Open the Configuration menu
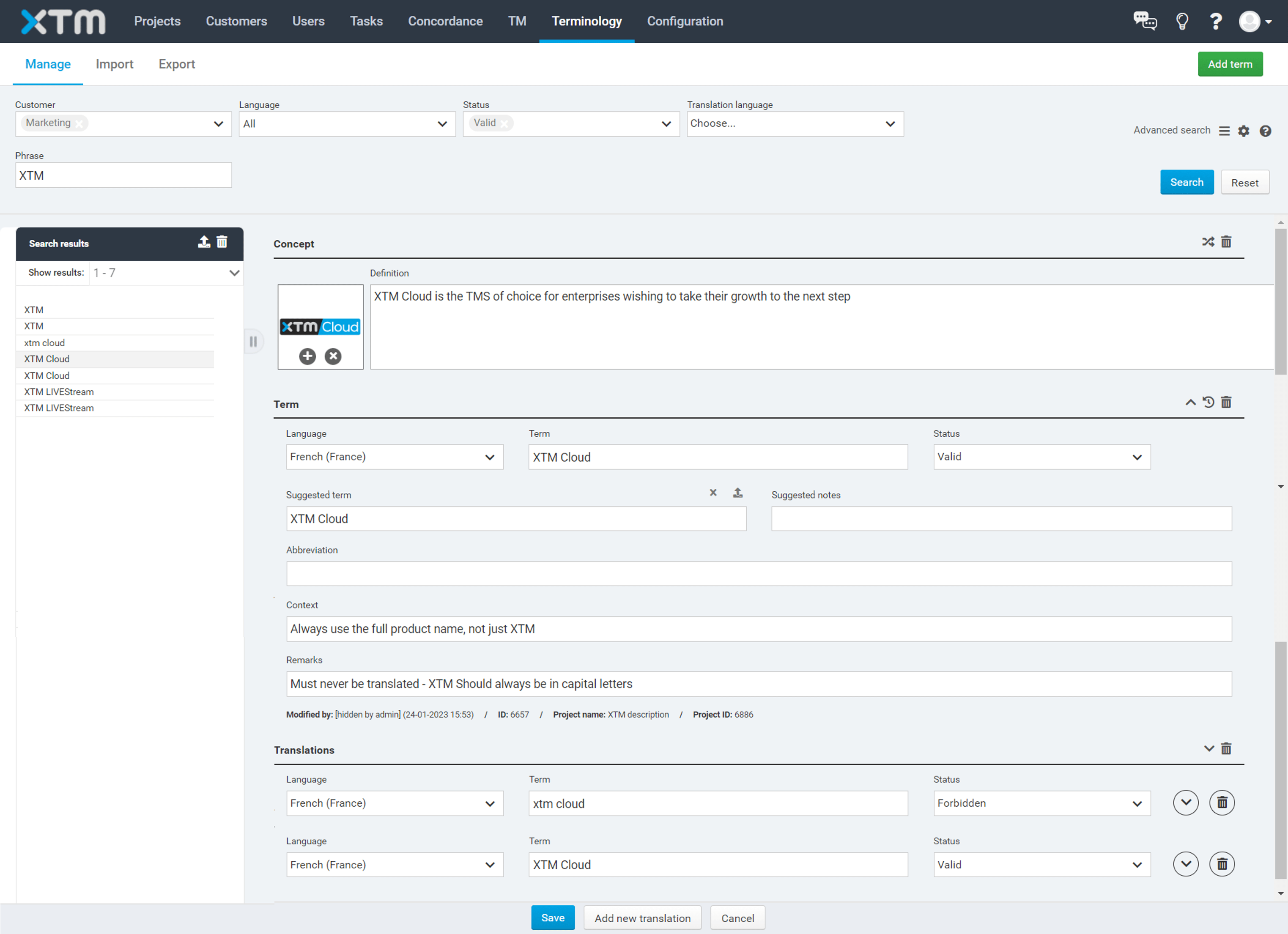 coord(685,21)
